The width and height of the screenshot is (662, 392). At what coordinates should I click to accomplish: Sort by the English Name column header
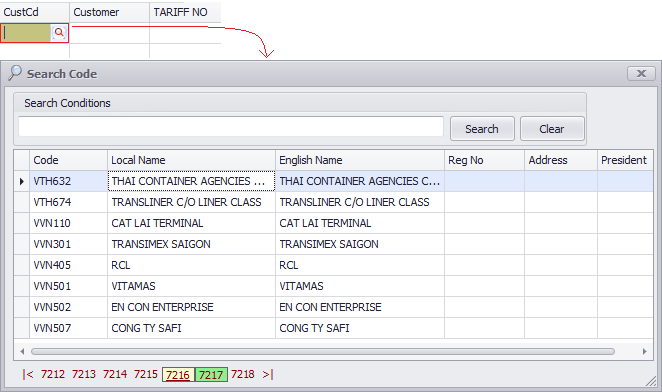tap(360, 160)
